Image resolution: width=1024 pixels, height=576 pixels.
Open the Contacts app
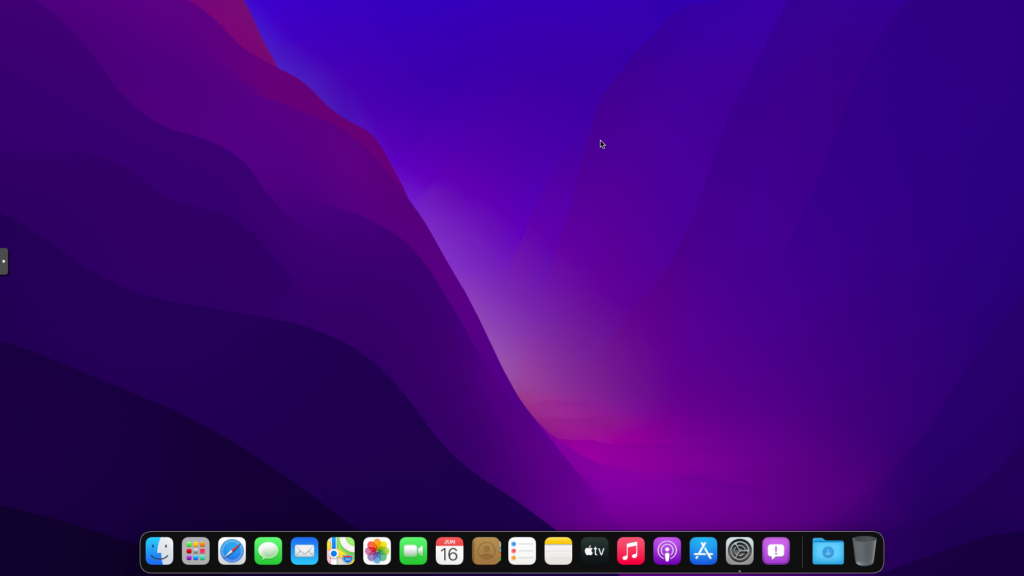pos(486,551)
